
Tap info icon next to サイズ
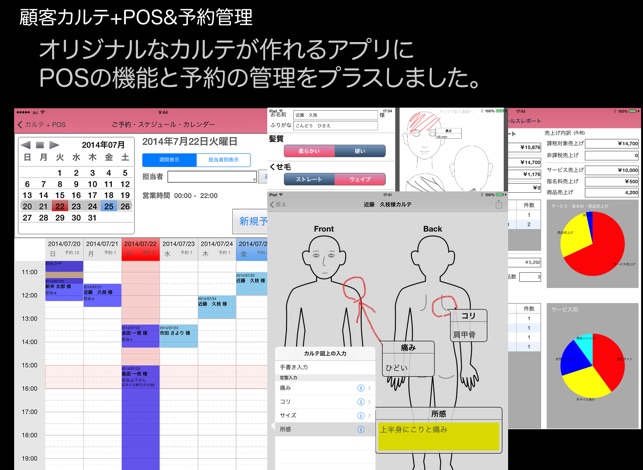point(360,415)
